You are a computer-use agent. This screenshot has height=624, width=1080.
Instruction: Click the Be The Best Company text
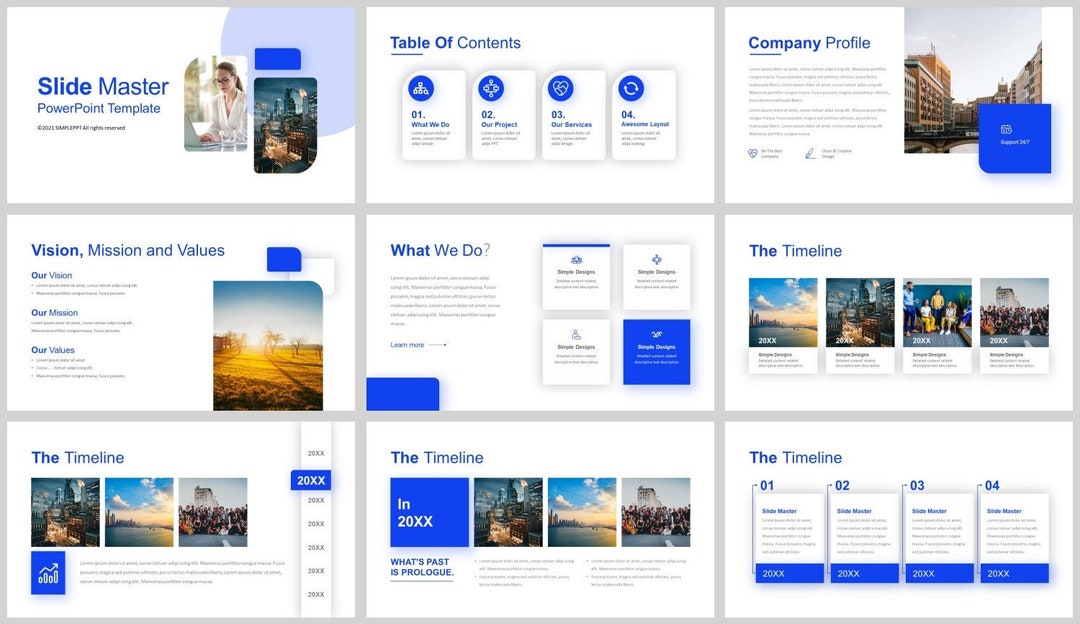[x=771, y=154]
